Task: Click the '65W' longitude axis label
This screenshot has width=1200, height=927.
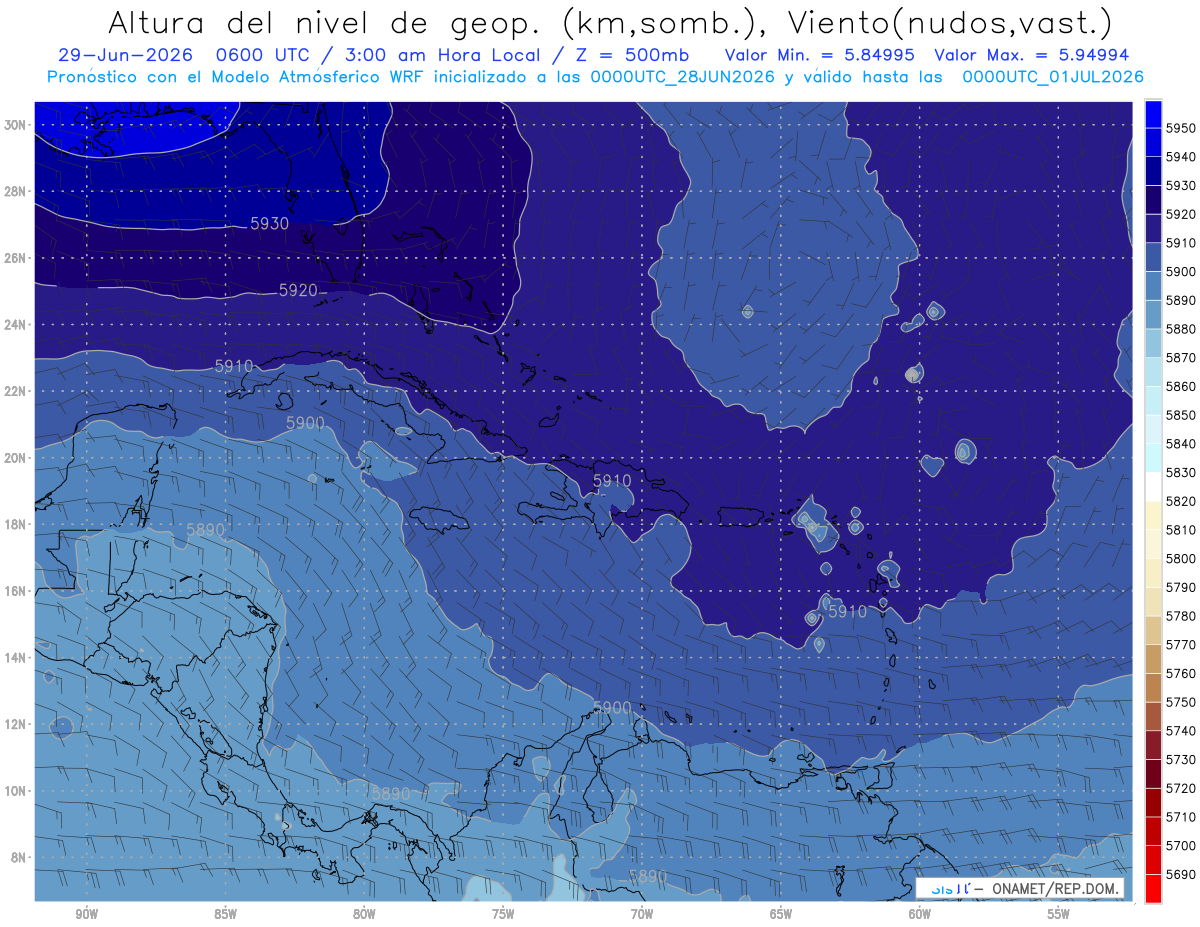Action: 781,914
